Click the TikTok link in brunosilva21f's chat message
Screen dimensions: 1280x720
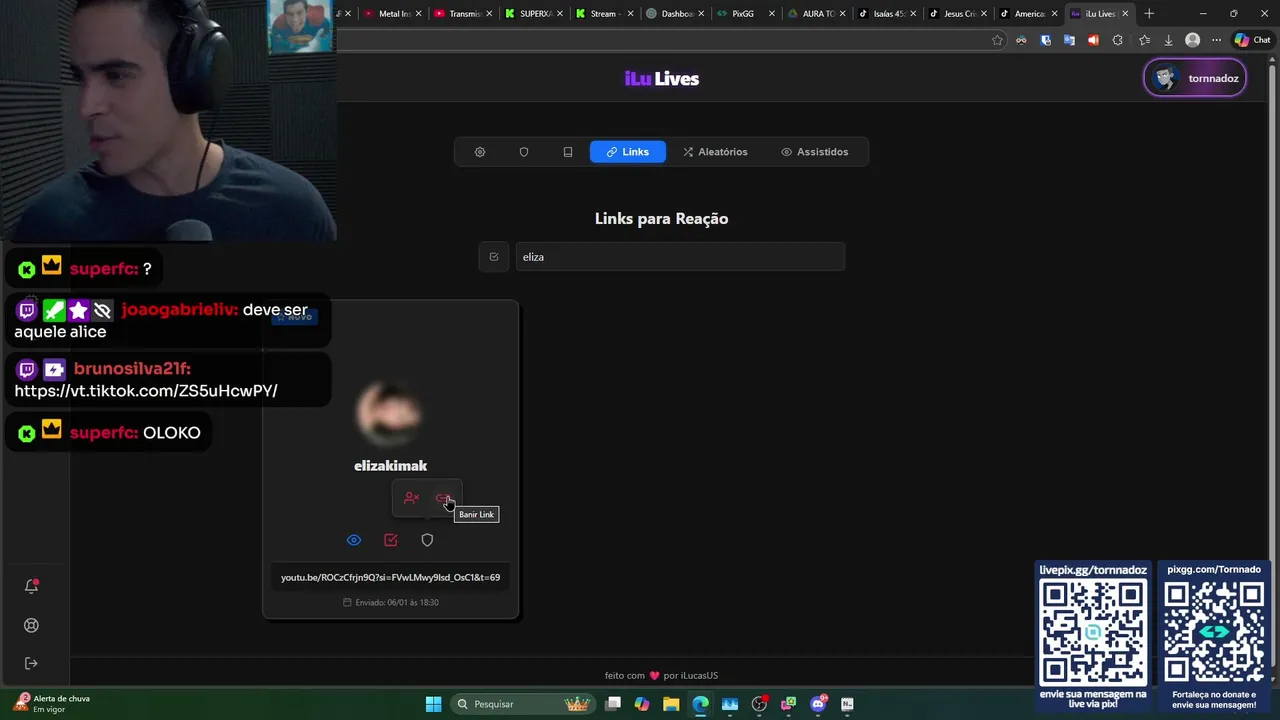click(x=146, y=391)
